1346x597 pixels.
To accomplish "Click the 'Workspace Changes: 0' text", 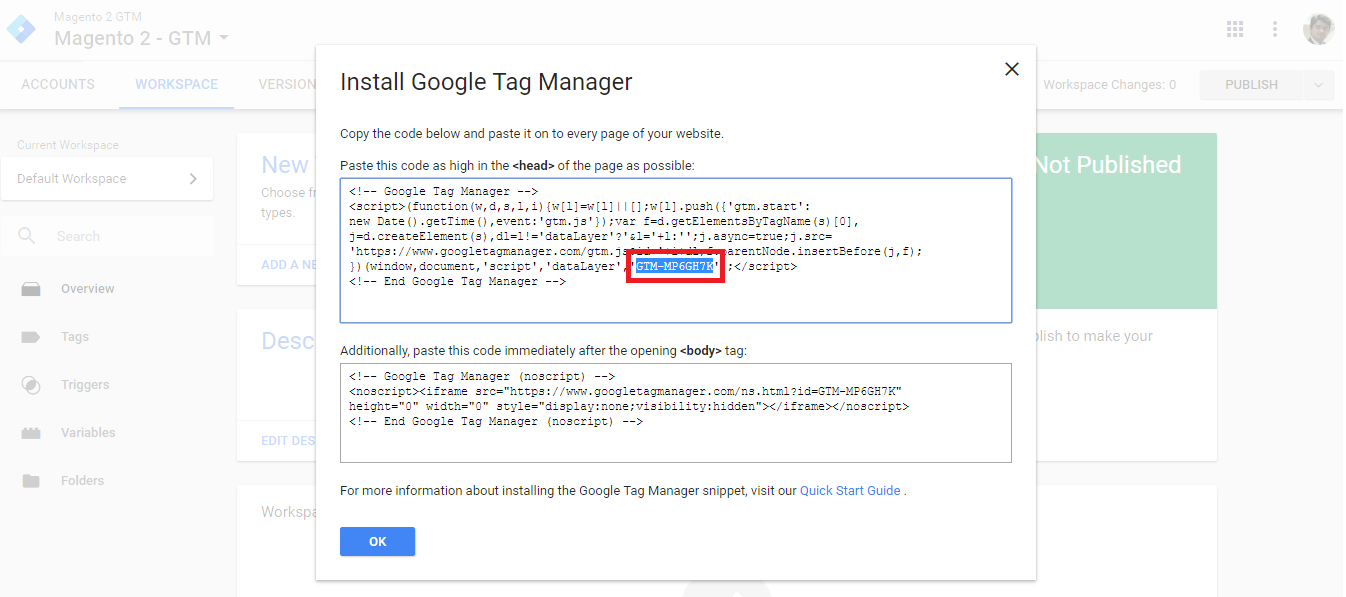I will [1110, 85].
